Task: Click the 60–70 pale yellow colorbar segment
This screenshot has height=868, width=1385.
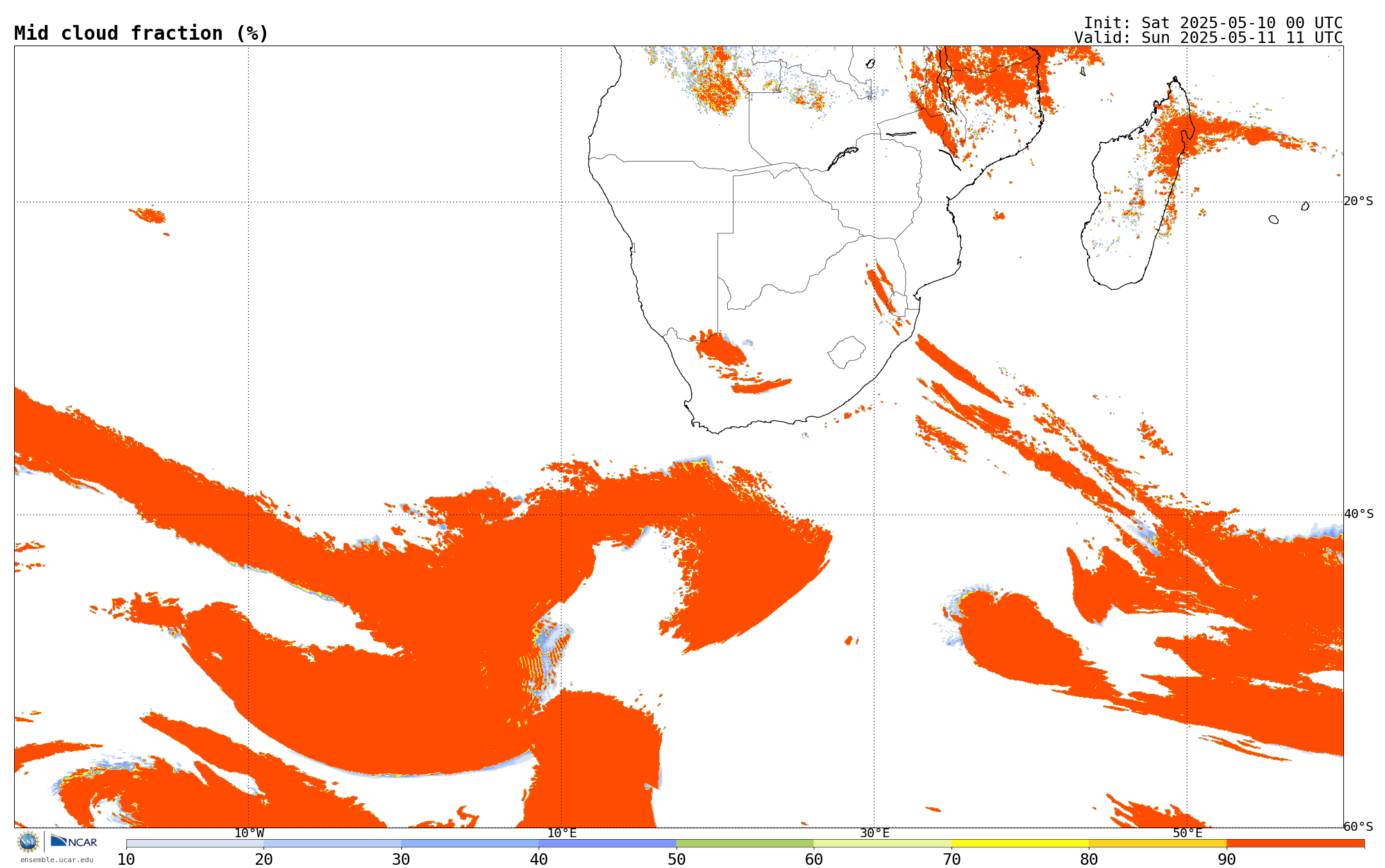Action: coord(882,844)
